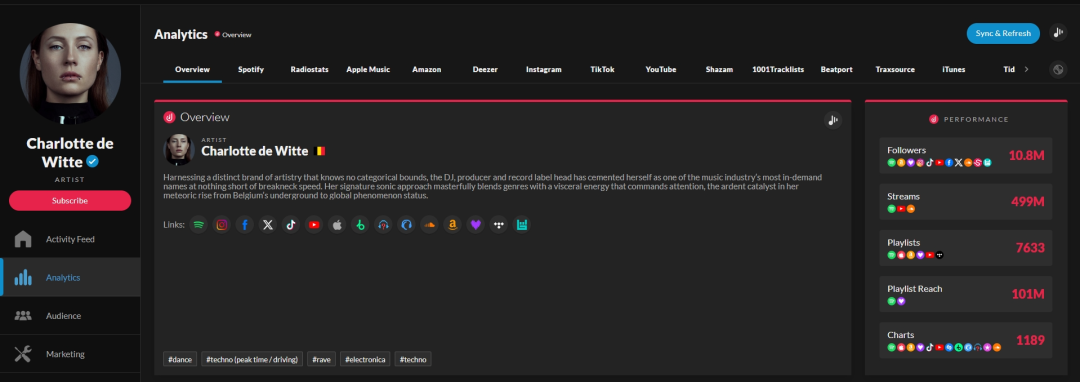Click the Analytics bar chart icon
The image size is (1080, 382).
click(x=23, y=277)
